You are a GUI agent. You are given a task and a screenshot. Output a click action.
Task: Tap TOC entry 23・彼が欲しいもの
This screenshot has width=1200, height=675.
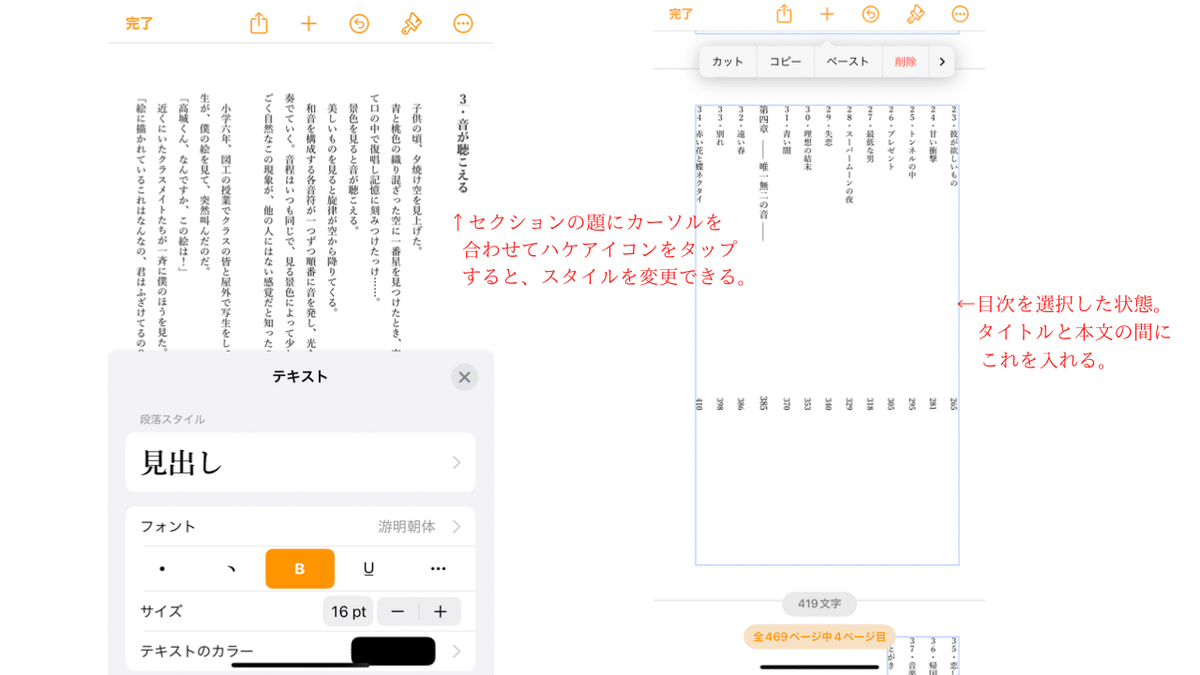[x=954, y=147]
